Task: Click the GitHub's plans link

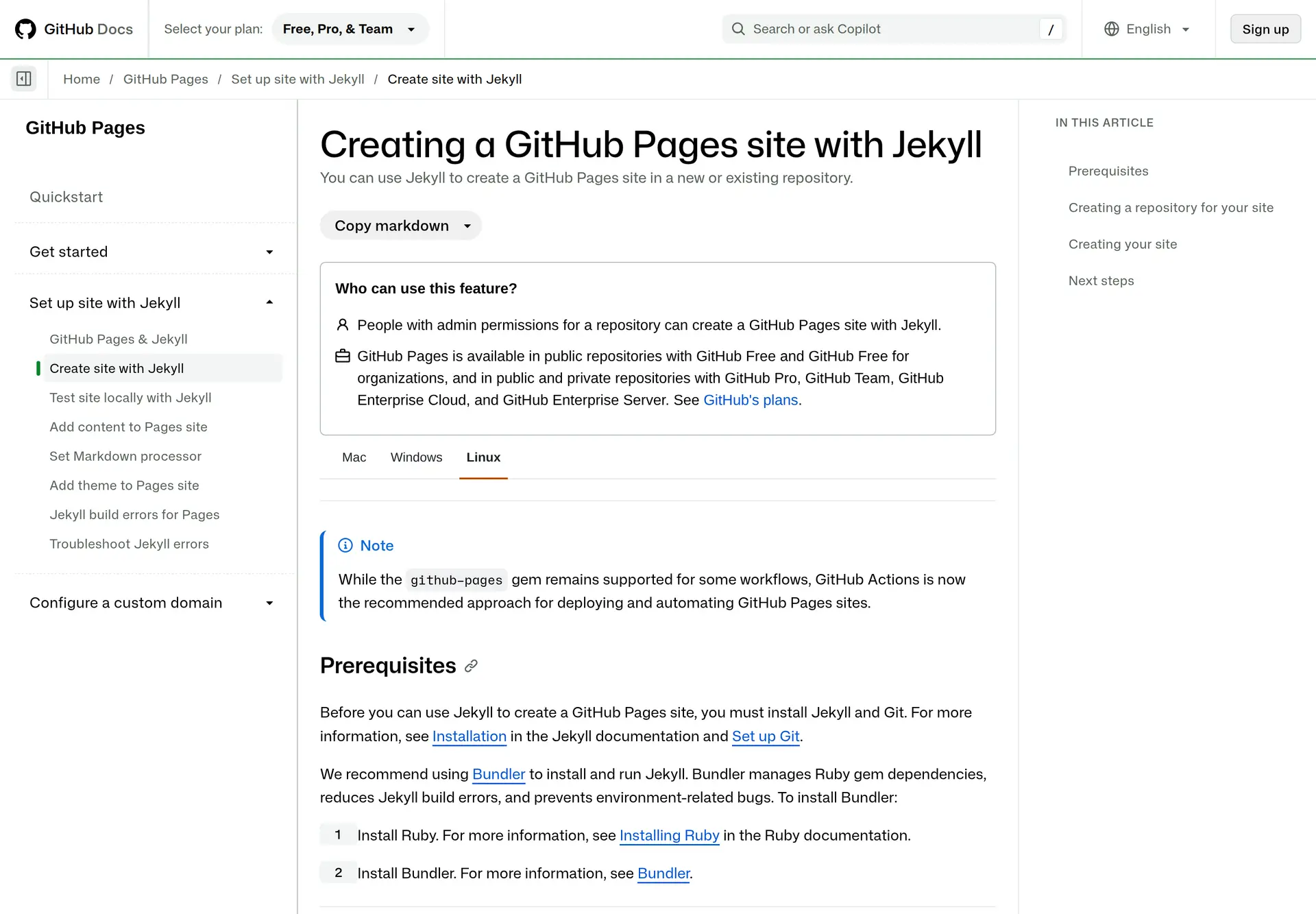Action: click(x=751, y=400)
